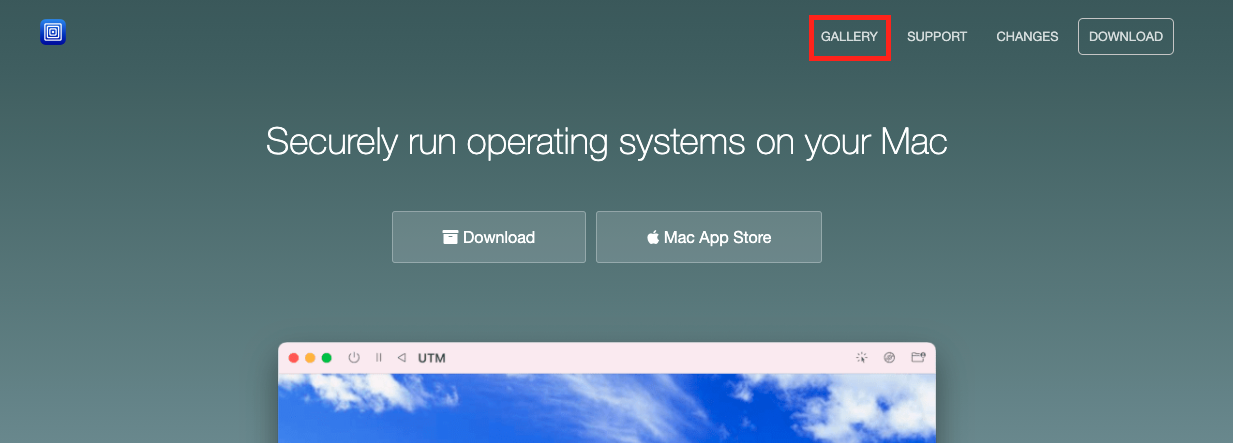The image size is (1233, 443).
Task: Click the pause icon in UTM window
Action: [379, 358]
